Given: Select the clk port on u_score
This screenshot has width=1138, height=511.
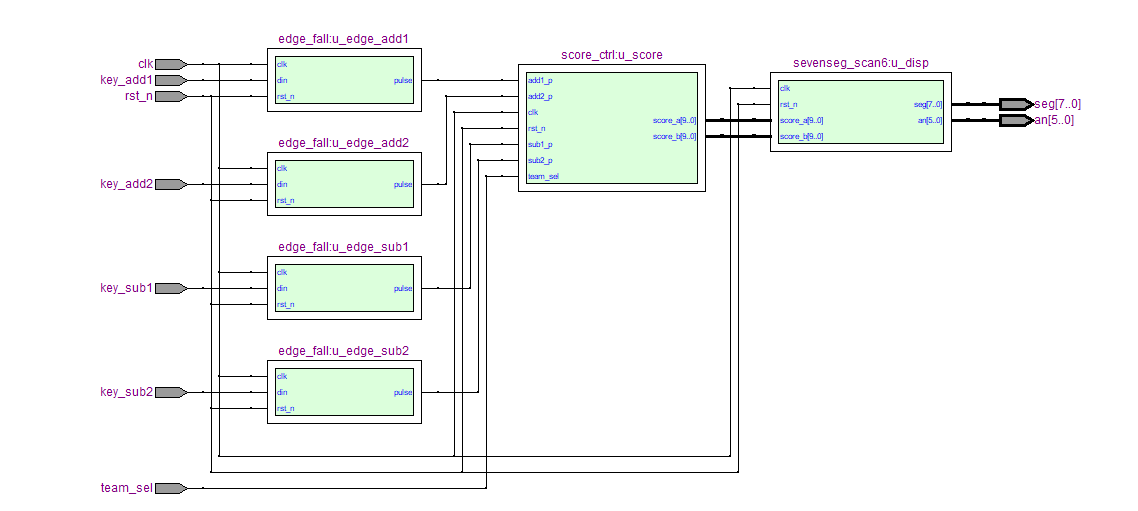Looking at the screenshot, I should (533, 113).
